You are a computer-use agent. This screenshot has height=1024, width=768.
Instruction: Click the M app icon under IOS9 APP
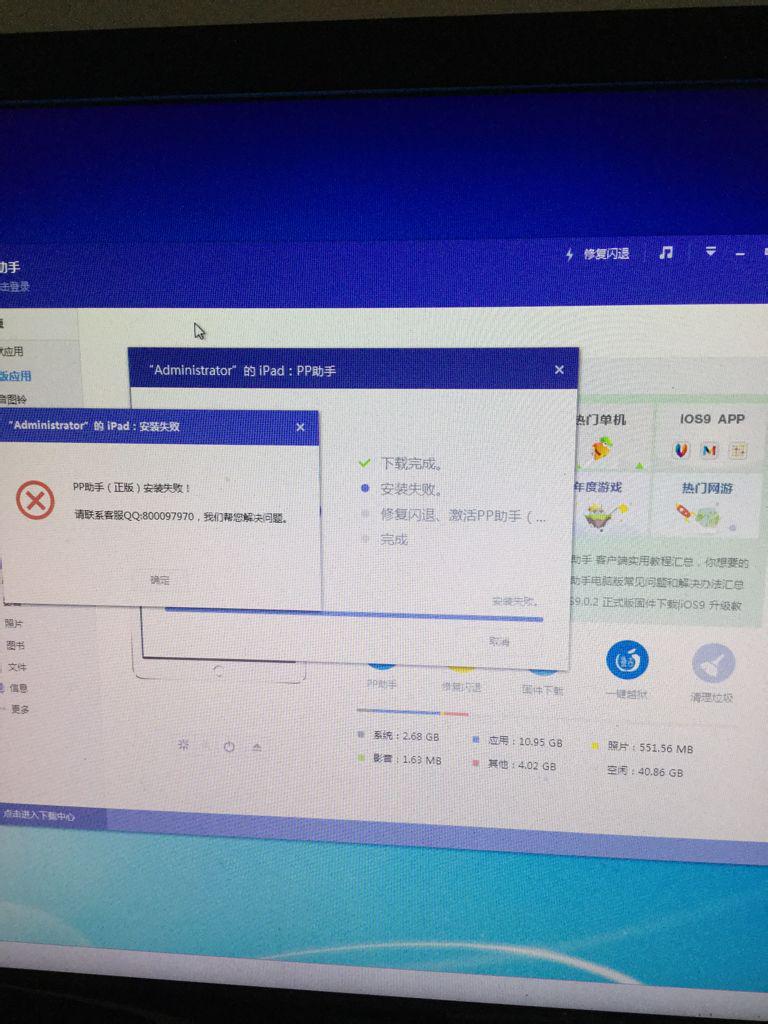point(709,450)
